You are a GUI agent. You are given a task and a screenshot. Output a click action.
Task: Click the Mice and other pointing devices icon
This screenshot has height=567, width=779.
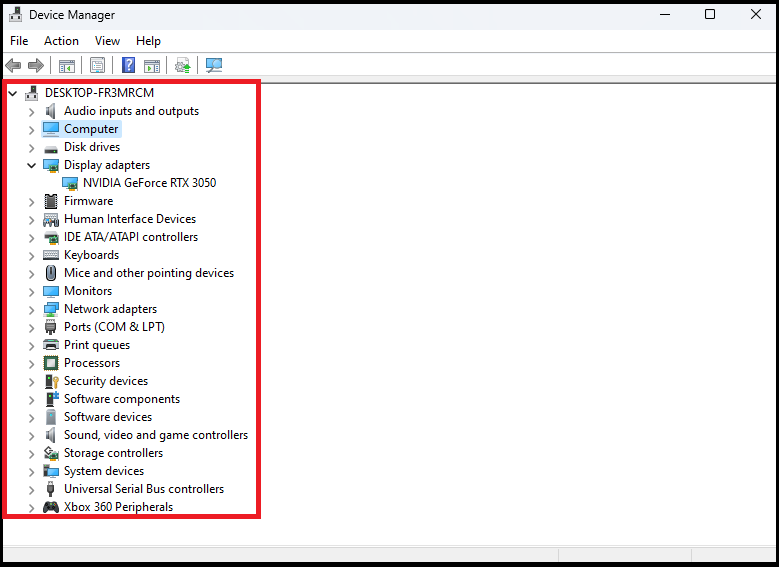(51, 273)
